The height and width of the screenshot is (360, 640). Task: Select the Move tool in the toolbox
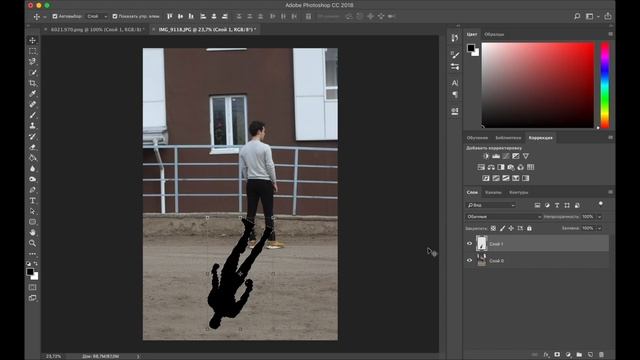pos(32,40)
